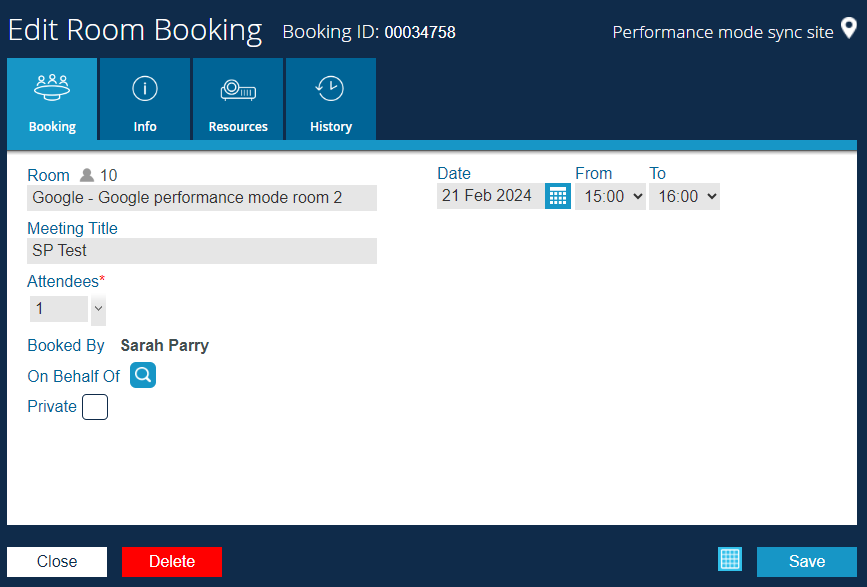867x587 pixels.
Task: Switch to the Info tab
Action: 145,99
